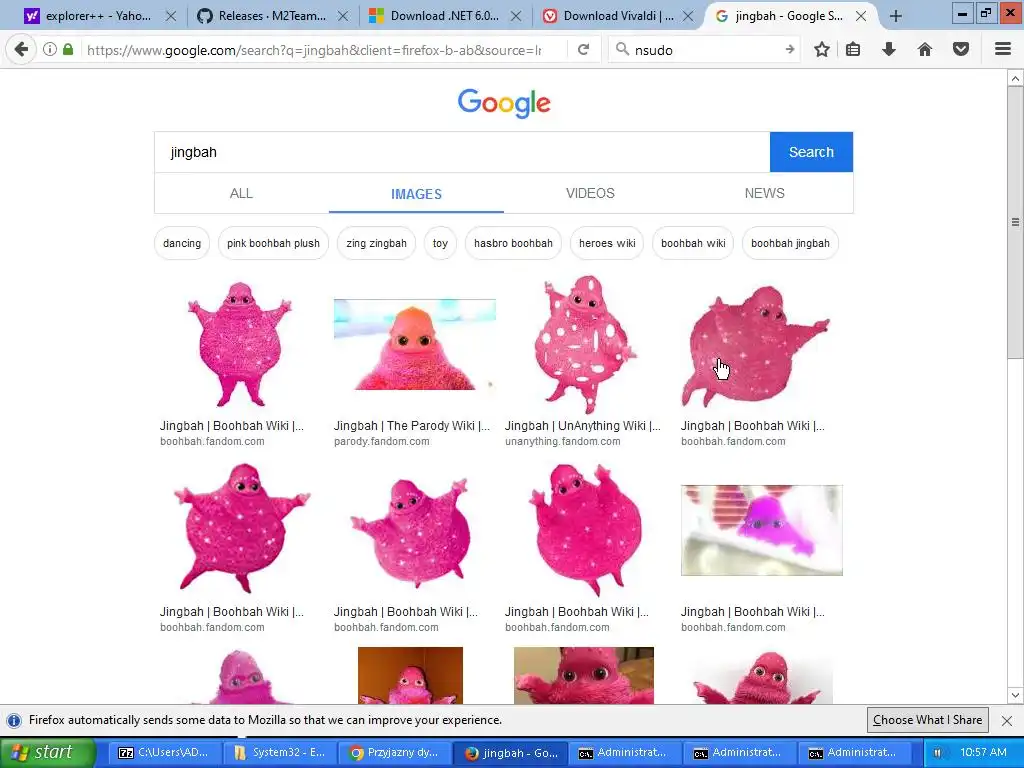Bookmark this page with the star icon

tap(822, 49)
